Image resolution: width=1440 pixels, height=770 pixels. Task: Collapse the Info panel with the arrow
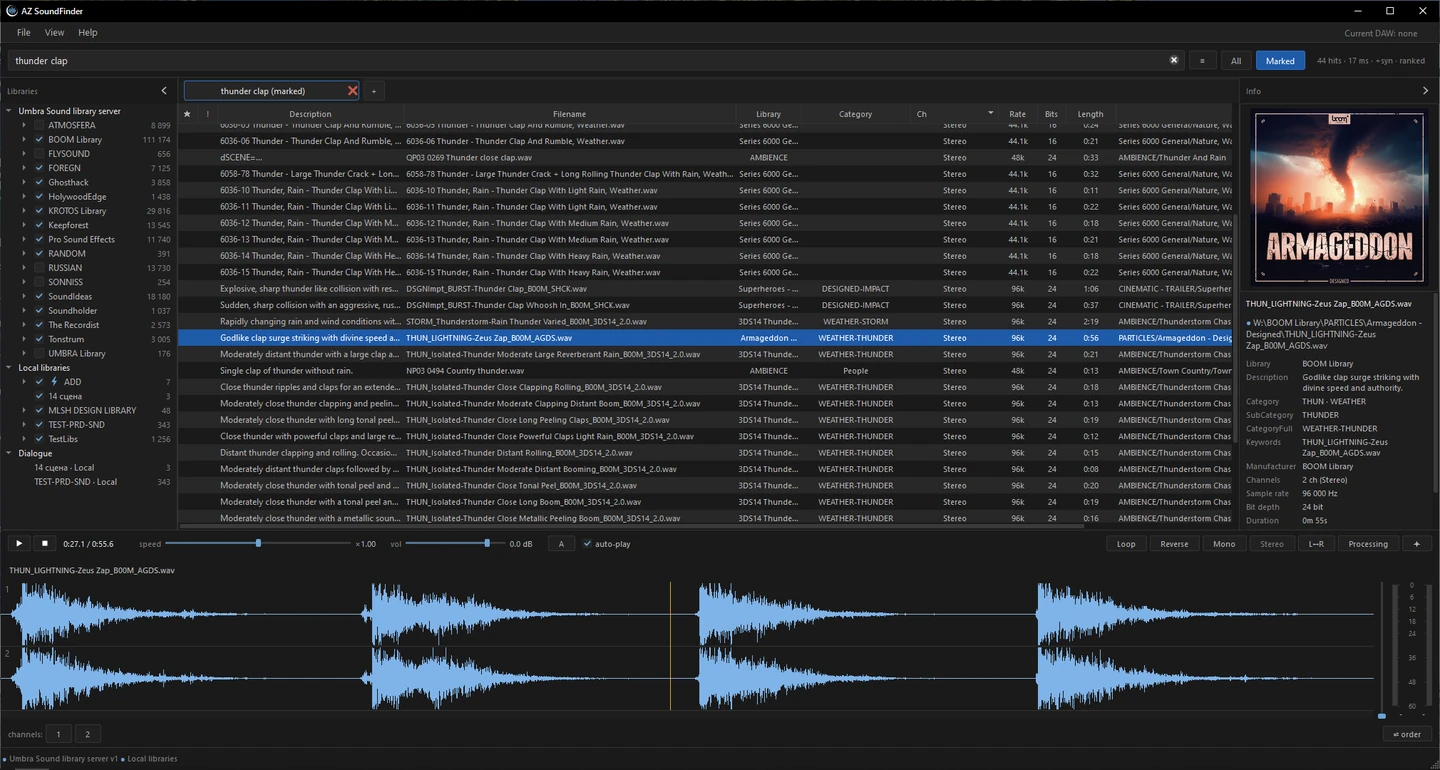coord(1425,91)
